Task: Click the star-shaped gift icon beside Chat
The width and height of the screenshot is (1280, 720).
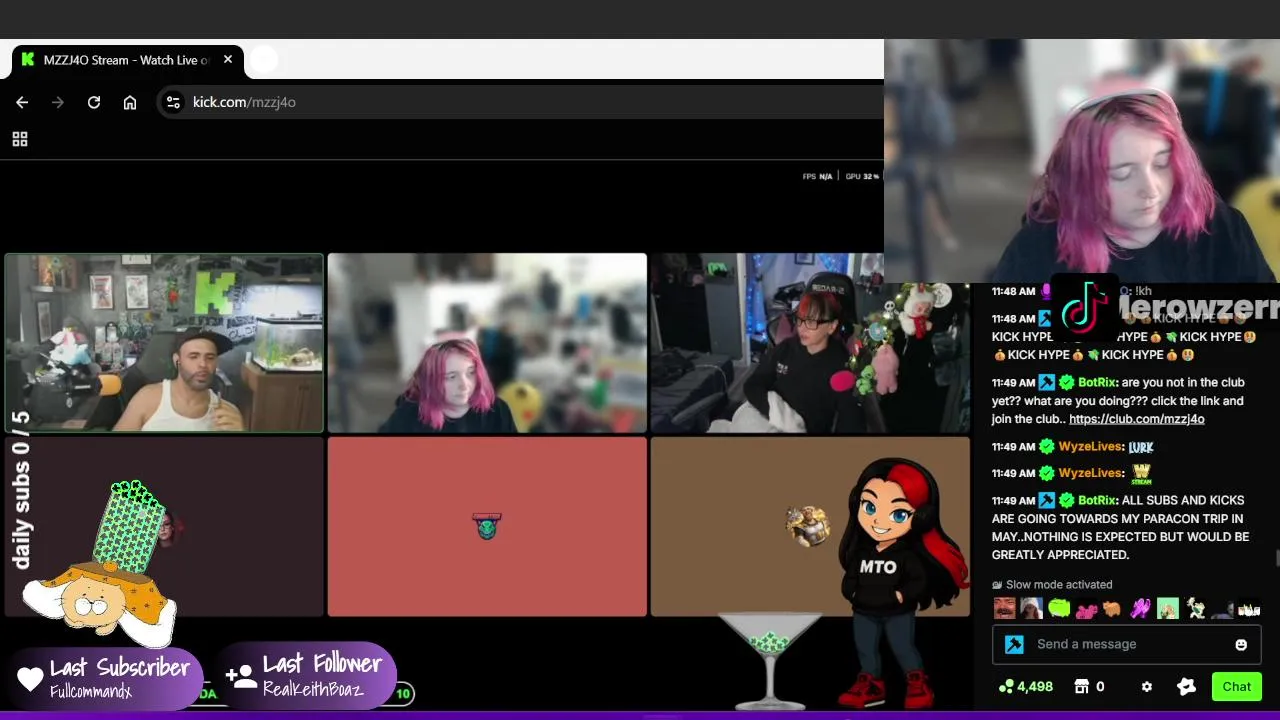Action: pyautogui.click(x=1187, y=687)
